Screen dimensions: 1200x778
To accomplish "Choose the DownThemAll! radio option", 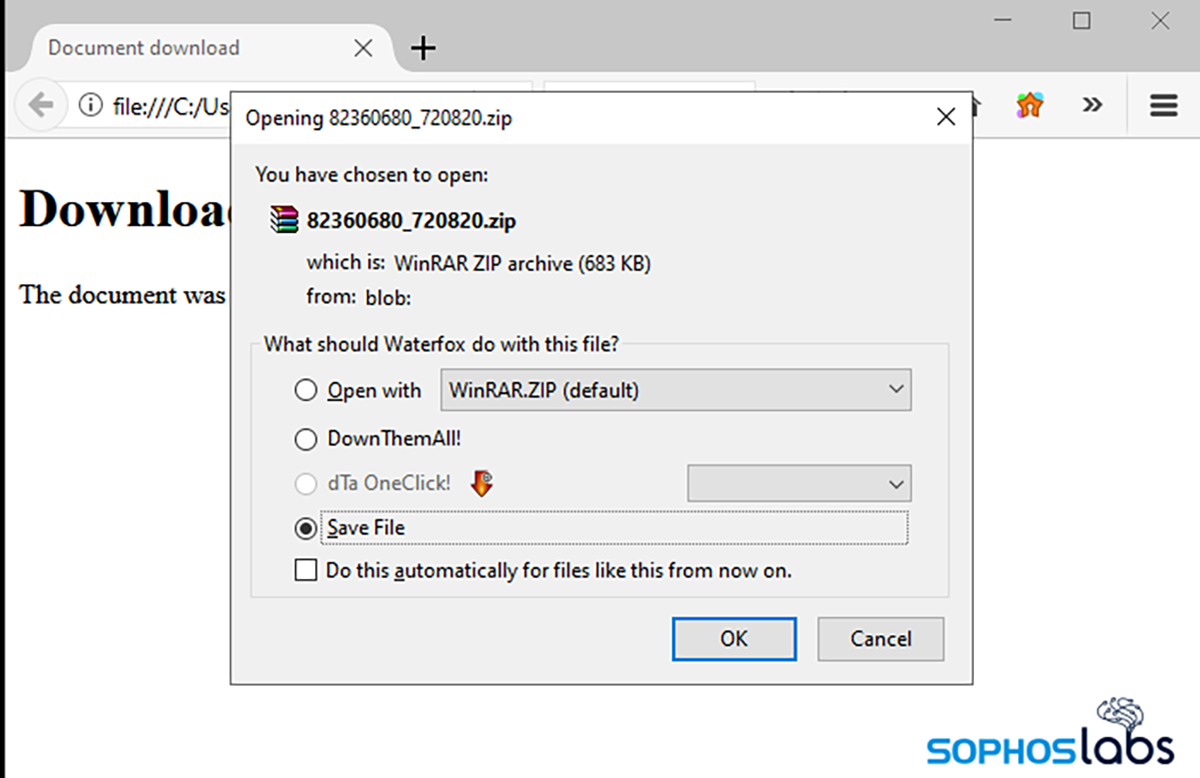I will pos(306,439).
